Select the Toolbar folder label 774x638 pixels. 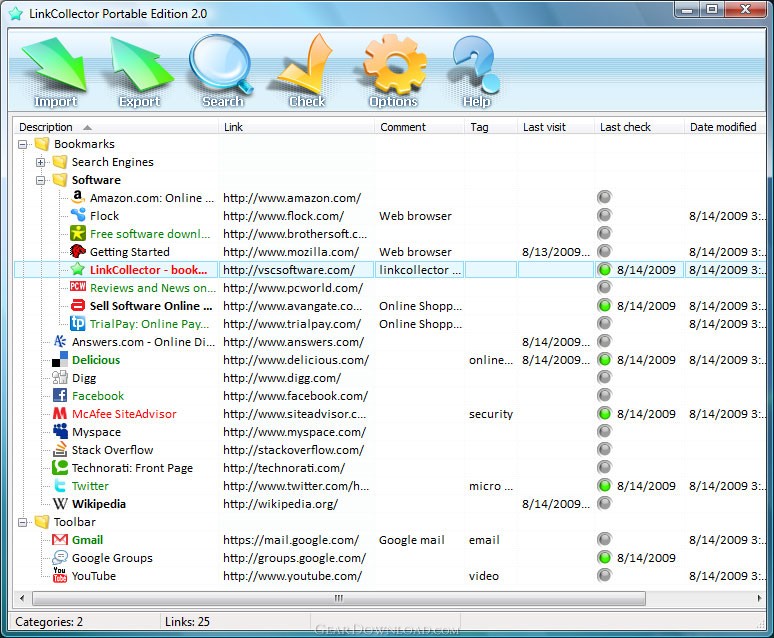coord(75,522)
